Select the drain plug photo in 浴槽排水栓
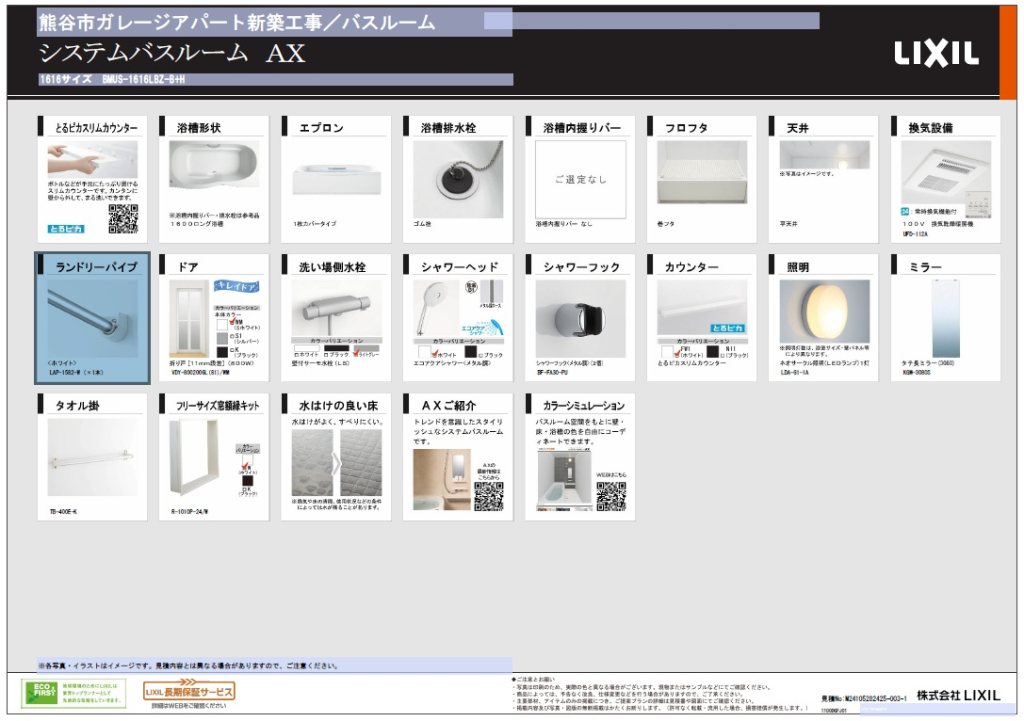Screen dimensions: 1024x721 click(x=458, y=179)
